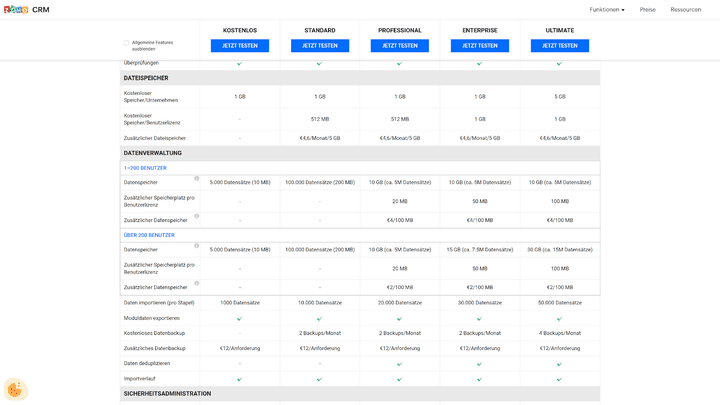Open the Preise menu item
Image resolution: width=720 pixels, height=405 pixels.
(x=647, y=9)
